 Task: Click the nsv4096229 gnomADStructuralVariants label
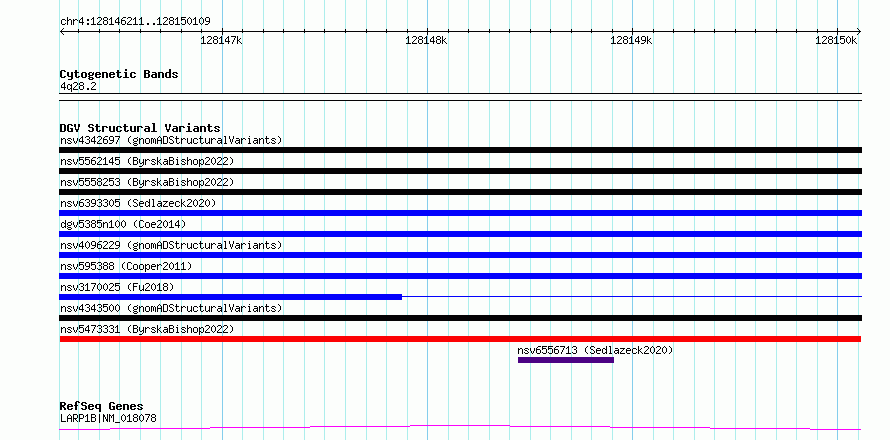coord(171,245)
